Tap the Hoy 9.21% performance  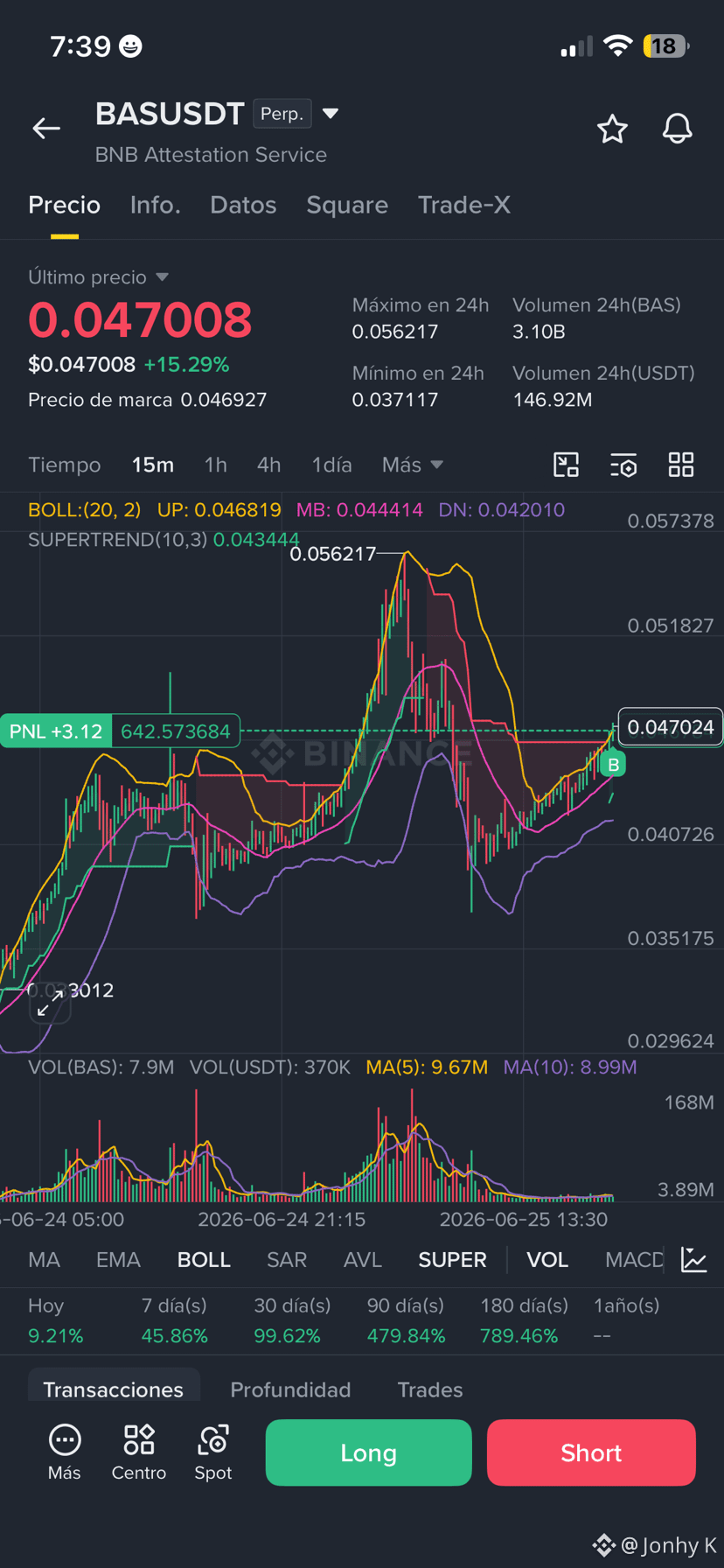point(56,1321)
